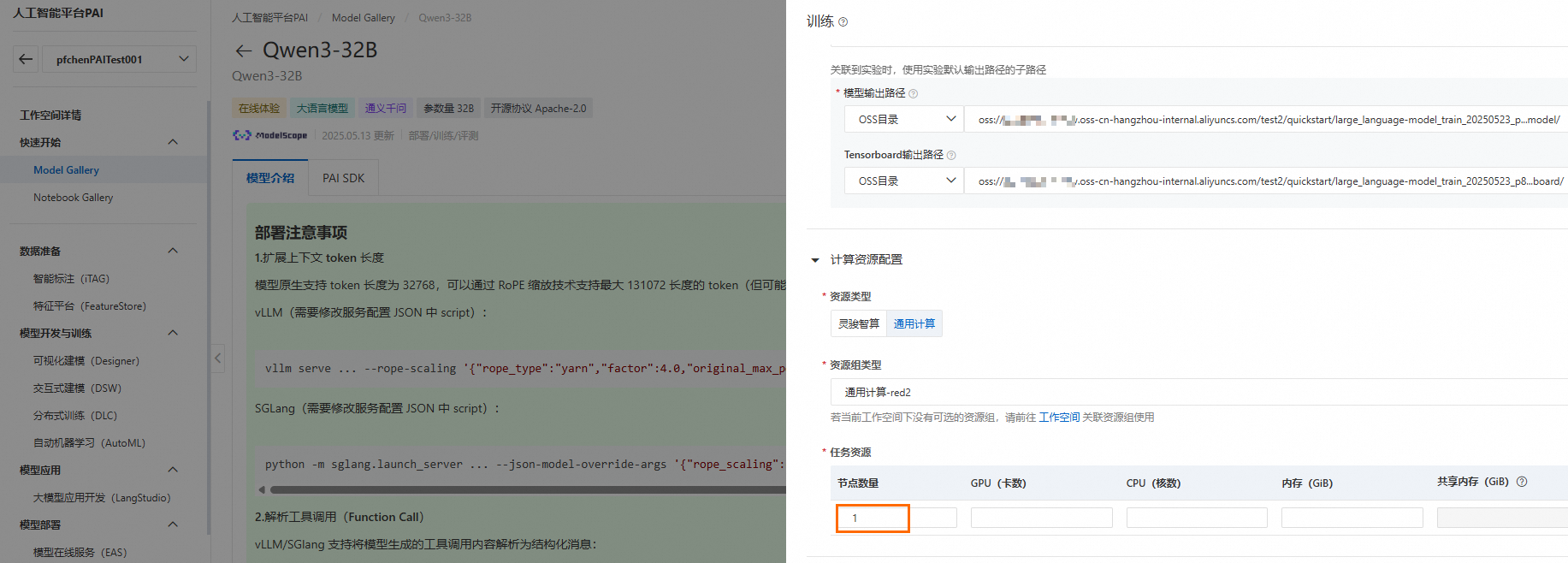Click the ModelScope logo icon

[269, 135]
